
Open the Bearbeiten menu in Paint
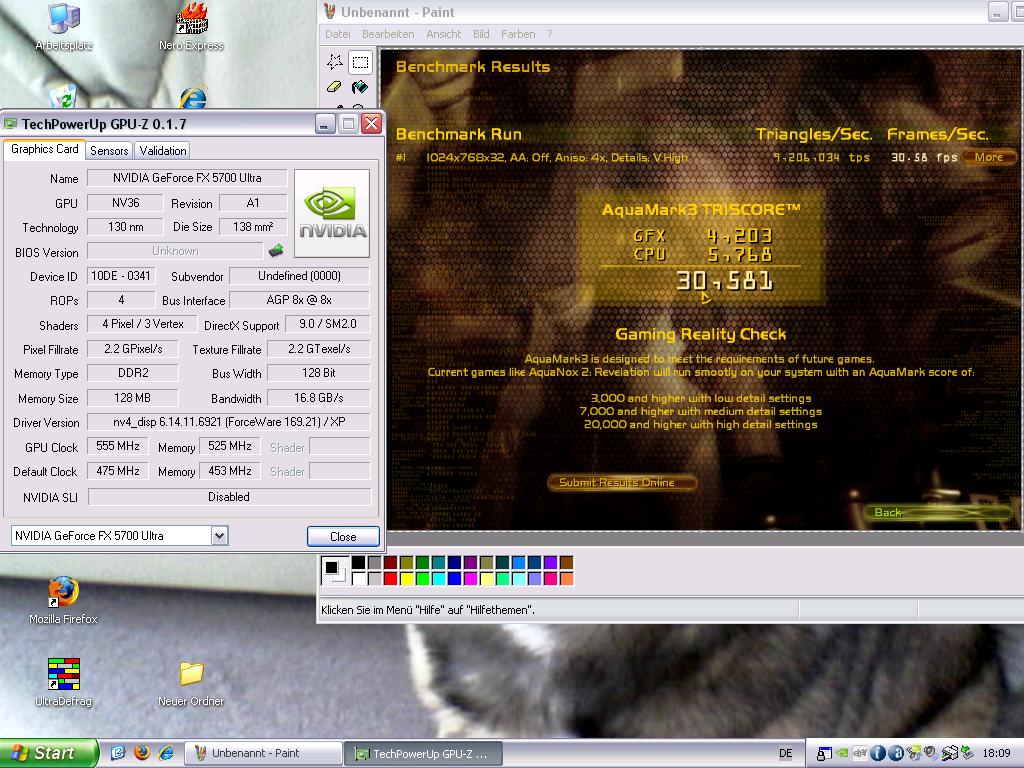click(388, 34)
